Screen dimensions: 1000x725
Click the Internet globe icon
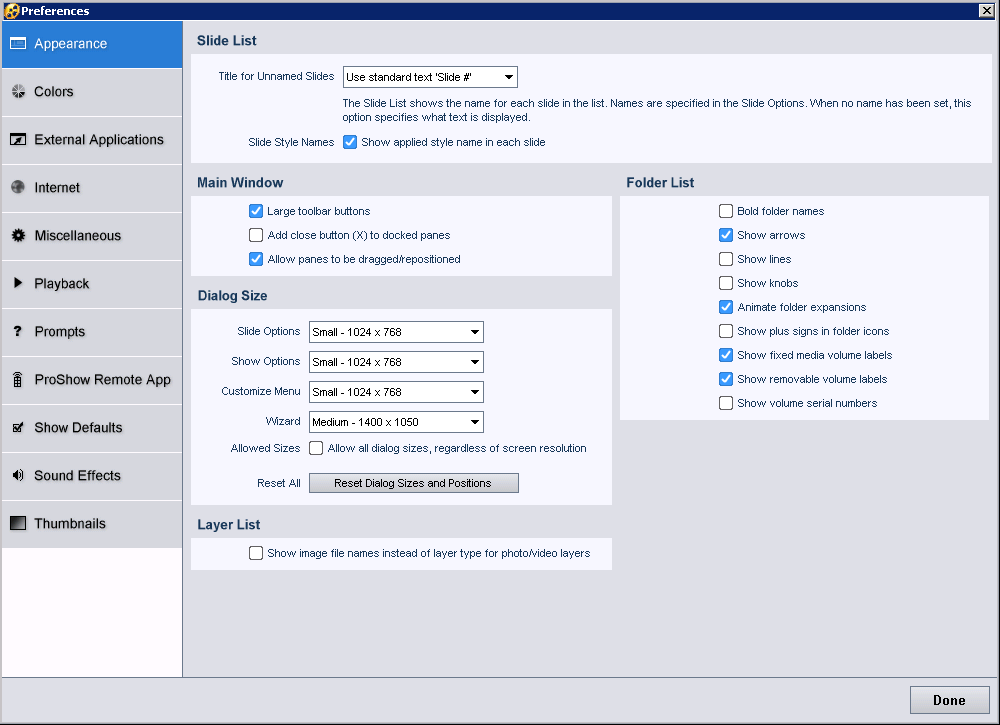pos(18,188)
